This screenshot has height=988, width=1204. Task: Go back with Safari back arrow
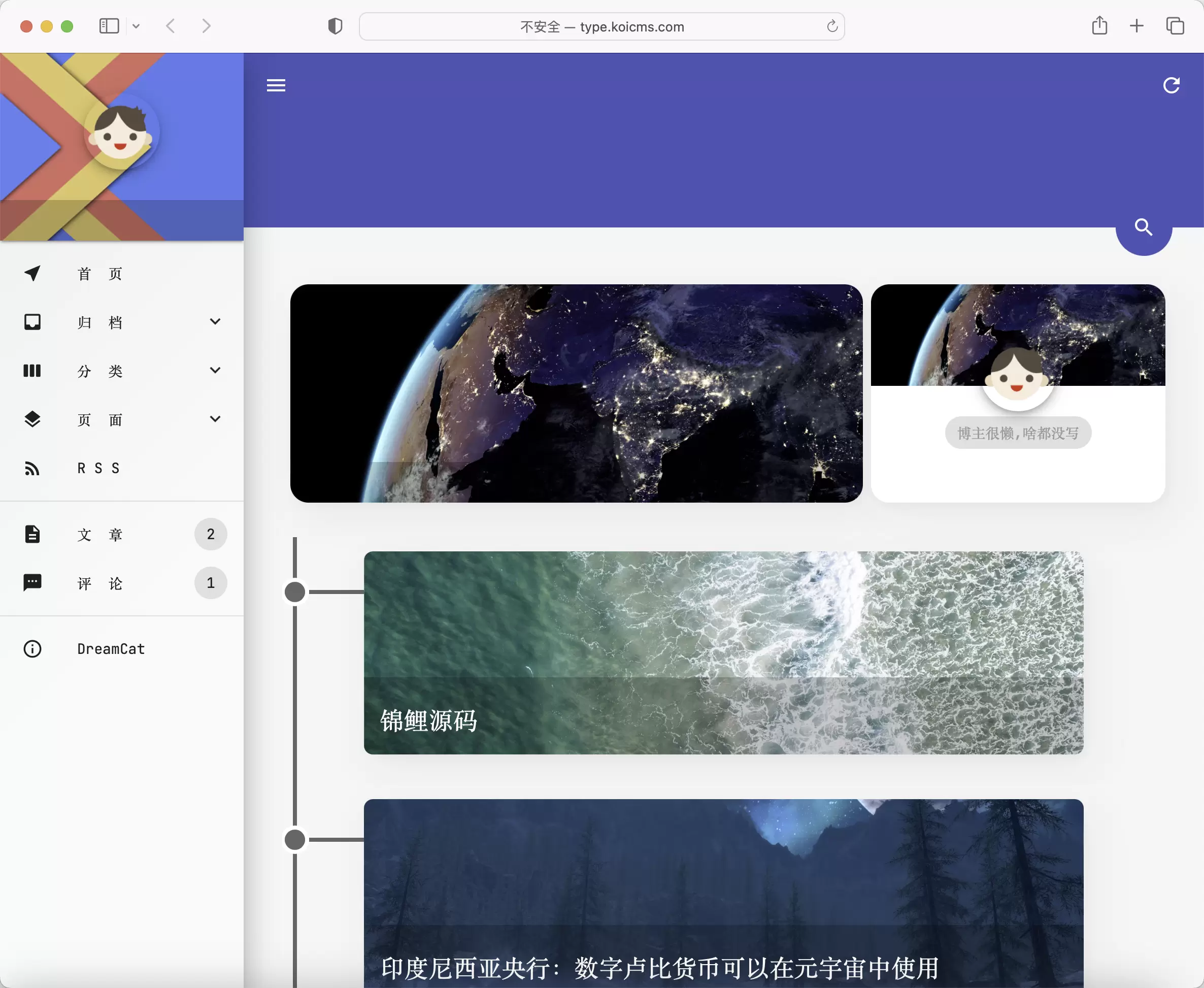point(170,26)
